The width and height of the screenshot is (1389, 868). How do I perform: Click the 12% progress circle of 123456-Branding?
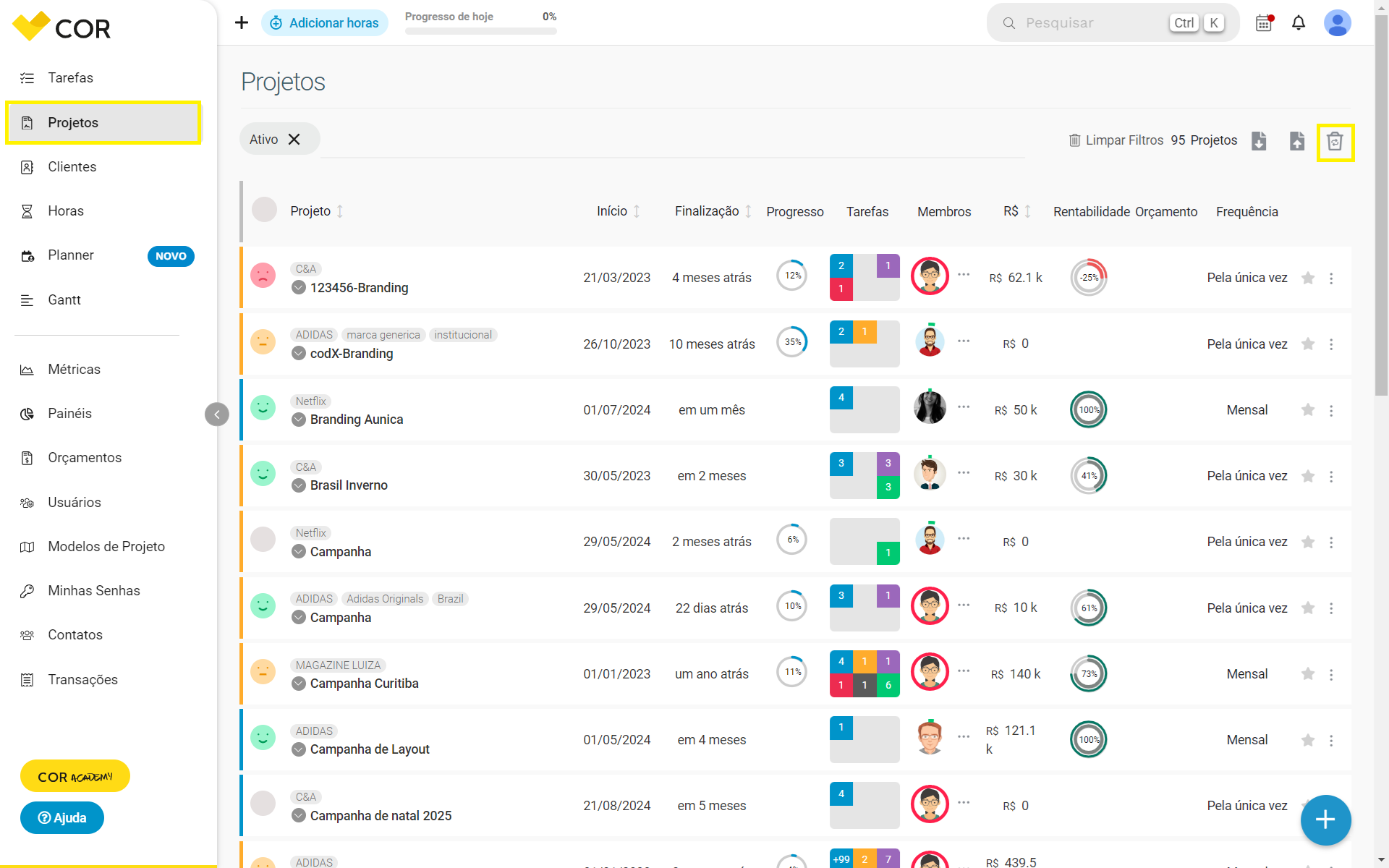[x=792, y=276]
